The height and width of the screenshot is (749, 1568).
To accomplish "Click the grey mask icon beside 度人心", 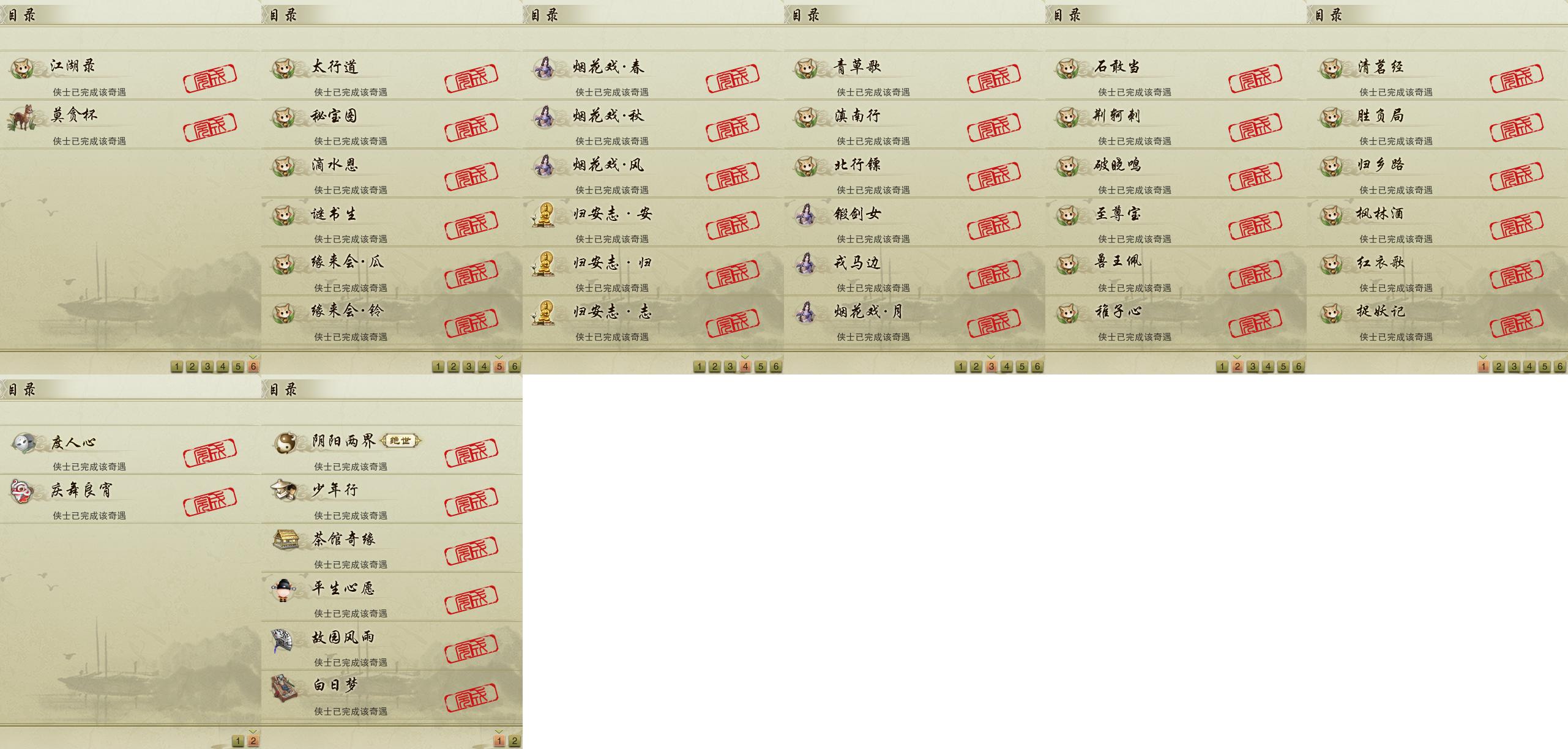I will click(23, 443).
